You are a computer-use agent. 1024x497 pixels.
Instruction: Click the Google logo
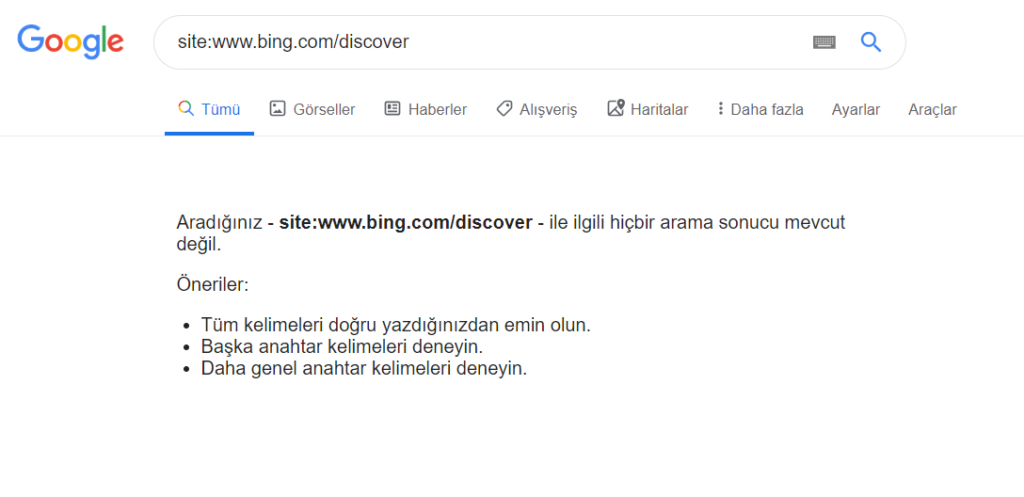[x=71, y=41]
